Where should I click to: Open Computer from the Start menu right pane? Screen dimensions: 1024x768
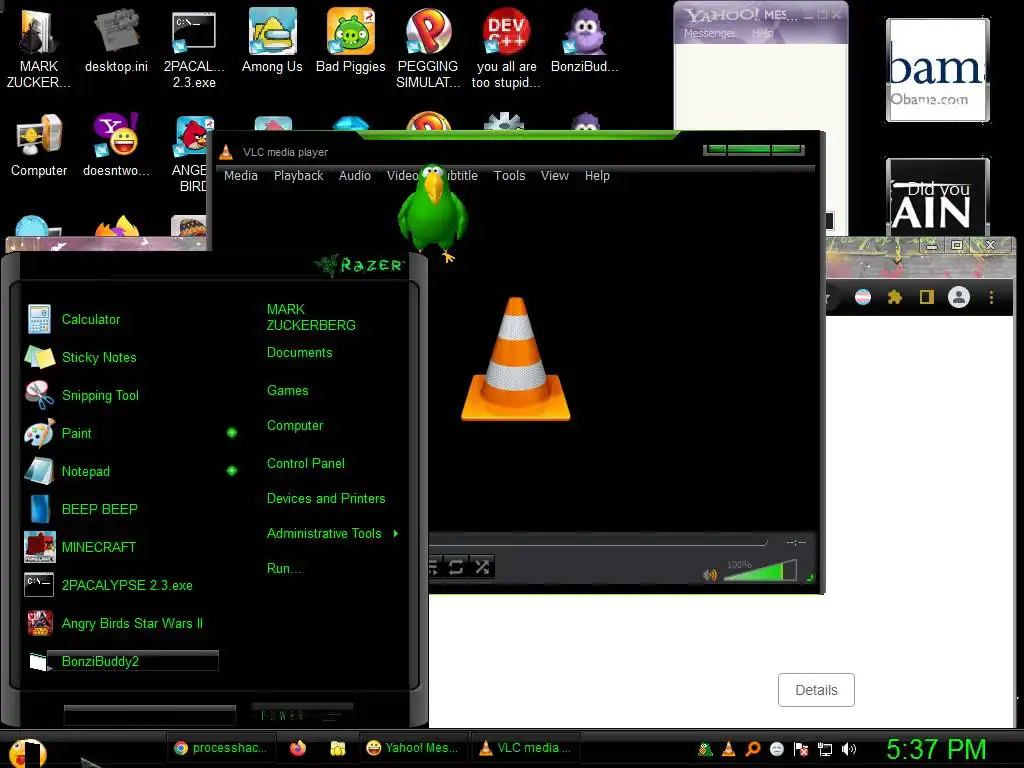(295, 425)
